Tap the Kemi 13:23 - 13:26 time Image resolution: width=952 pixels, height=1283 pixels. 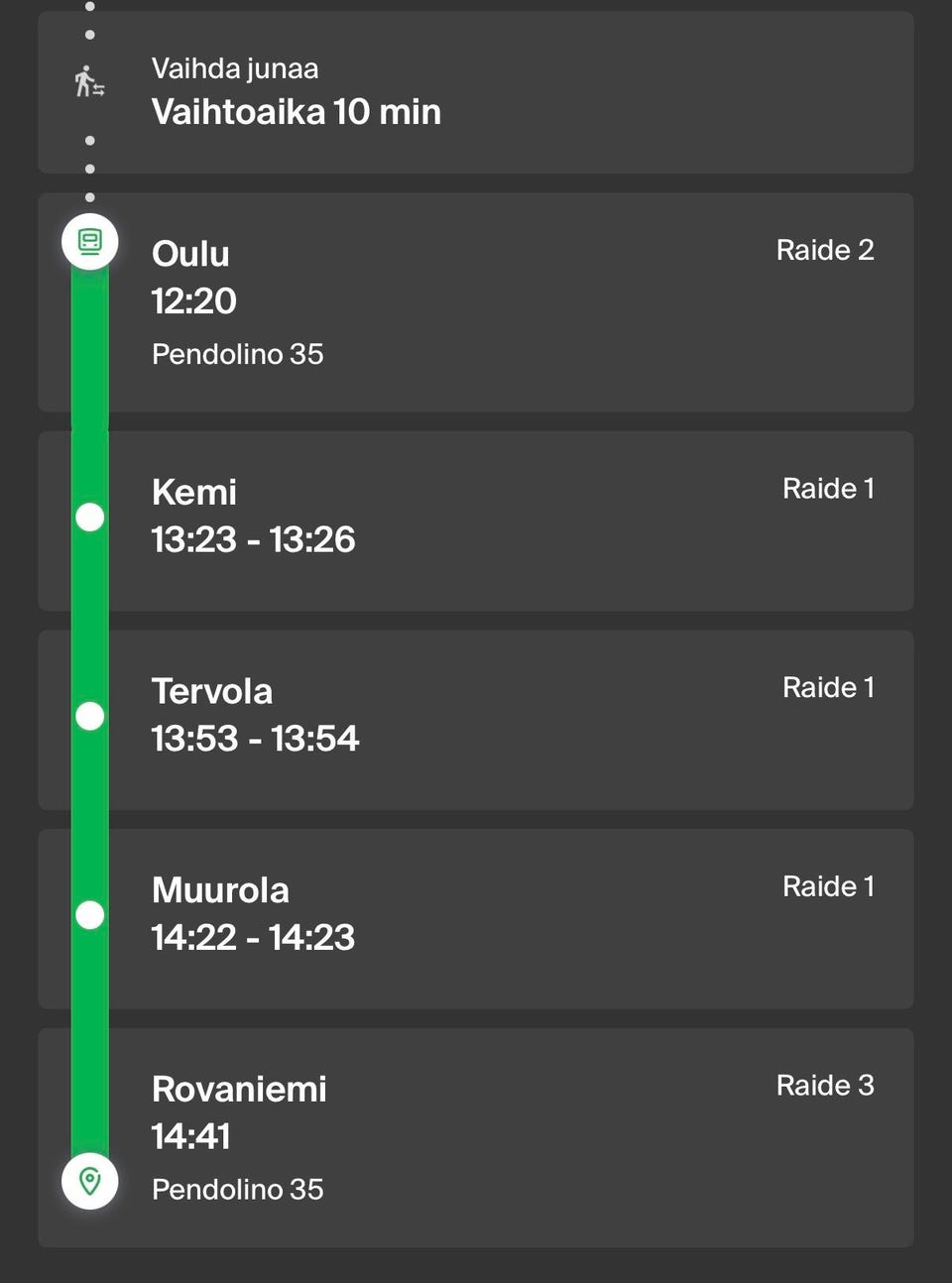[253, 539]
